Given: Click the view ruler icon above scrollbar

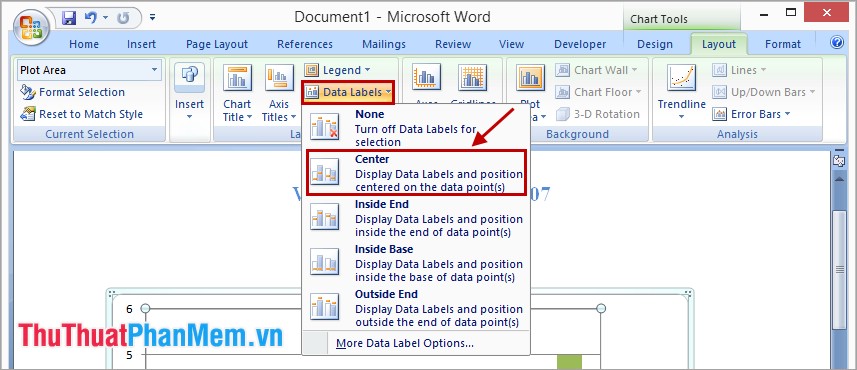Looking at the screenshot, I should pos(838,160).
